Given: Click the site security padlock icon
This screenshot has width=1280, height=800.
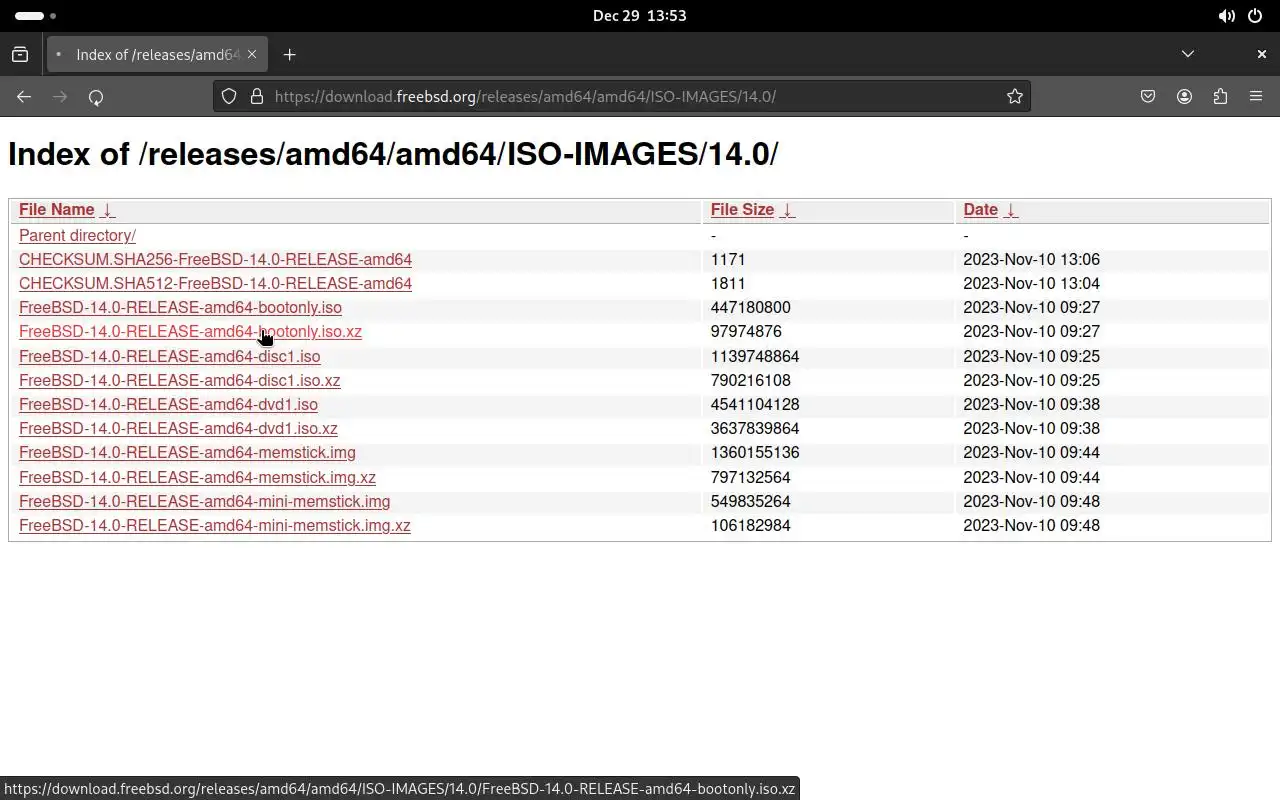Looking at the screenshot, I should (x=256, y=96).
